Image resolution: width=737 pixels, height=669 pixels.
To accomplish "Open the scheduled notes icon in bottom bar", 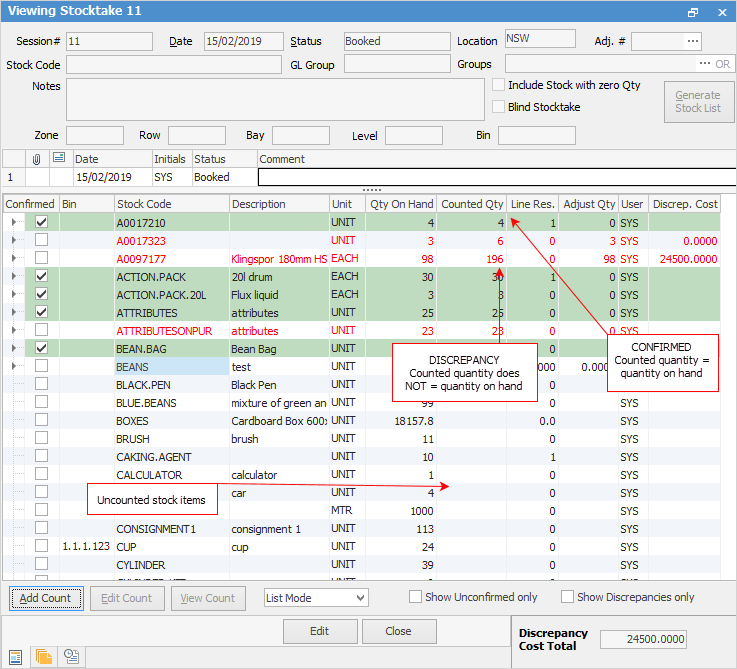I will click(x=71, y=656).
